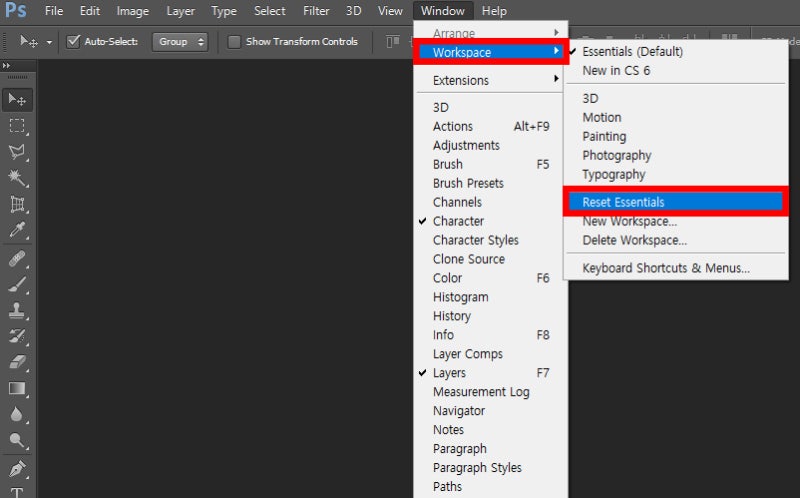Open the Group dropdown
The height and width of the screenshot is (498, 800).
[x=180, y=41]
